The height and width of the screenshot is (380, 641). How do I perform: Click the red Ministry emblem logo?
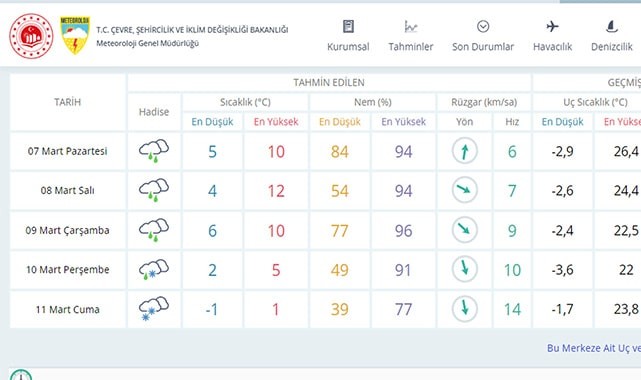point(31,36)
